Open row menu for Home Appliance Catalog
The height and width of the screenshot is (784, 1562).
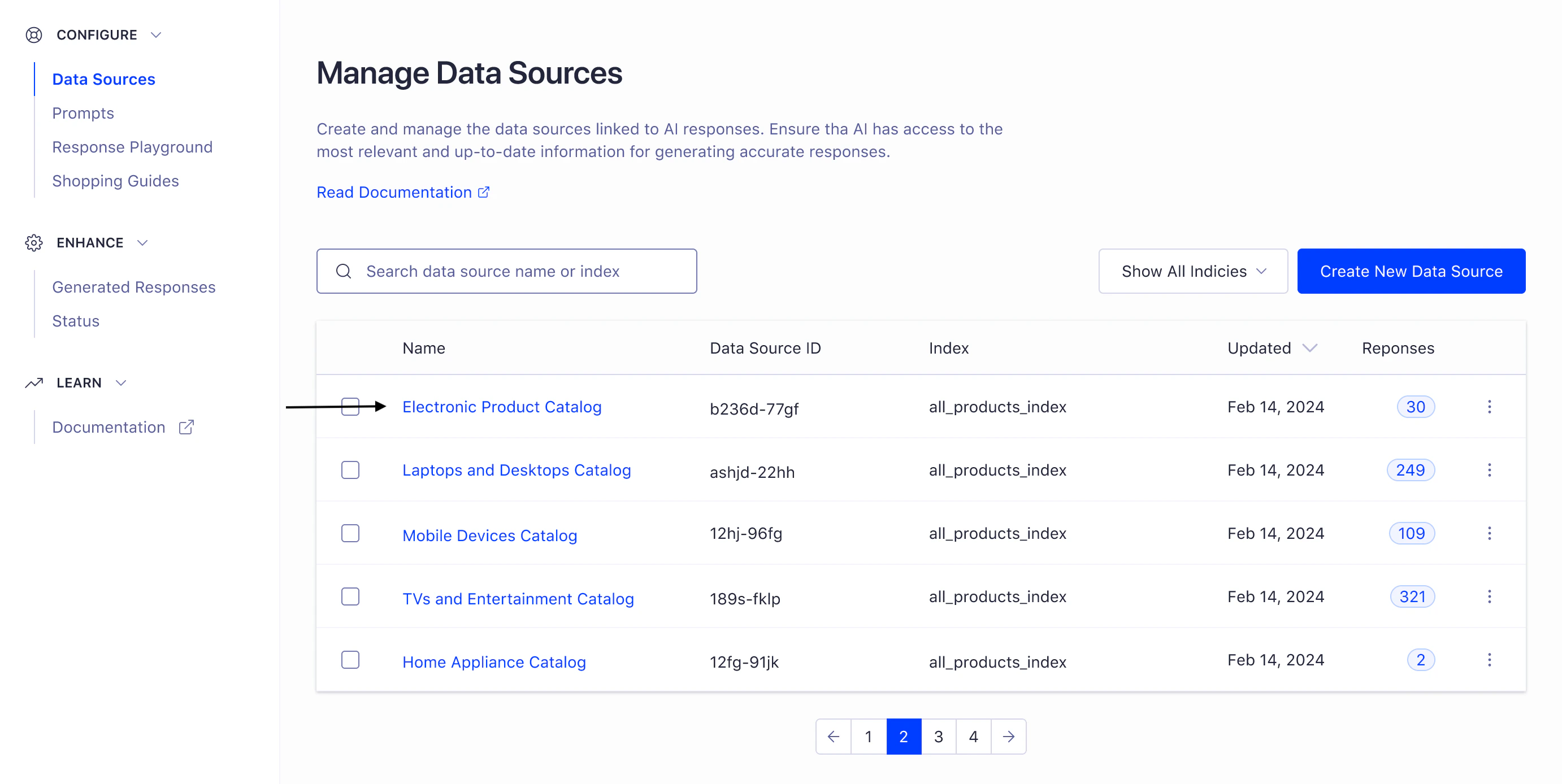1489,660
